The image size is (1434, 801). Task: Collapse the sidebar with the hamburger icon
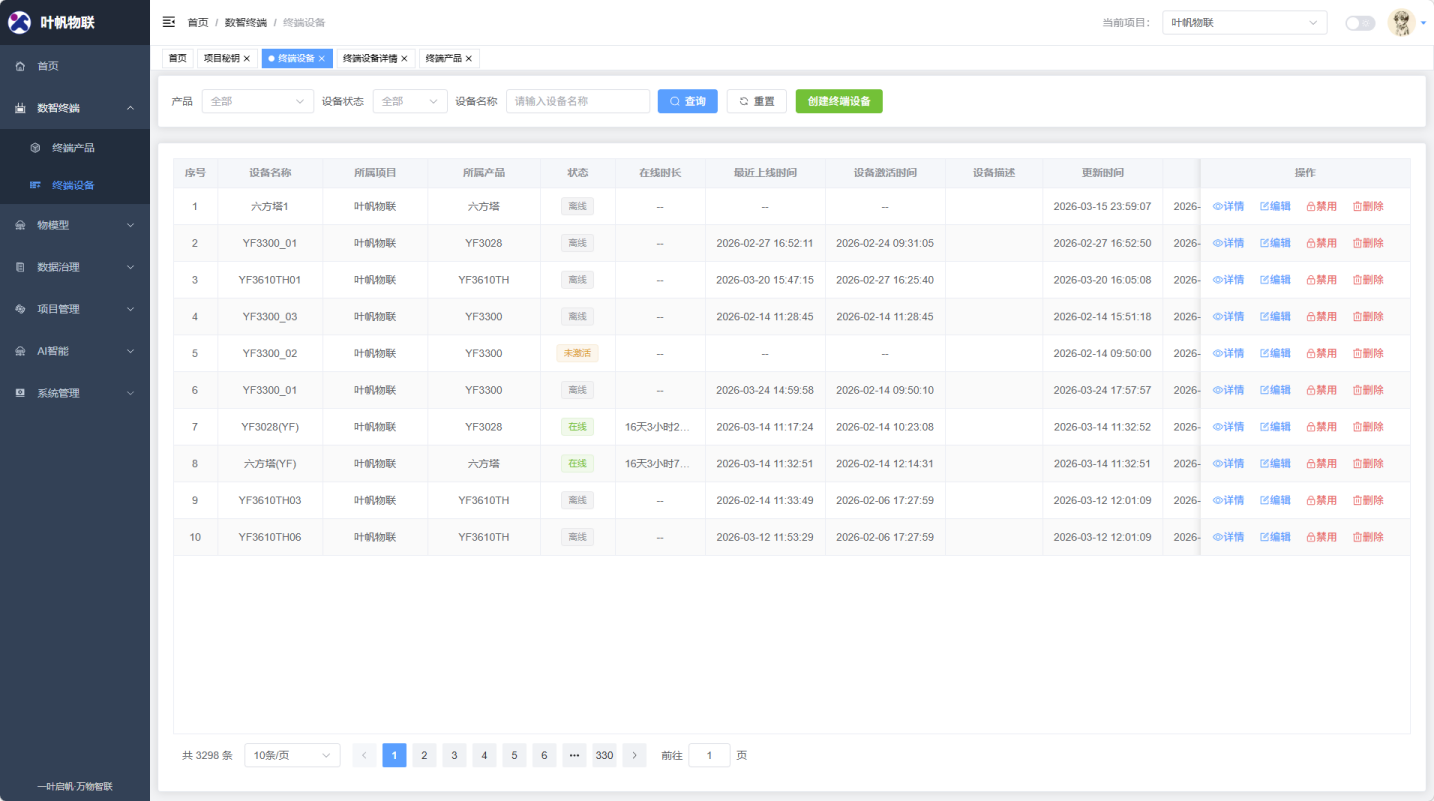[169, 22]
